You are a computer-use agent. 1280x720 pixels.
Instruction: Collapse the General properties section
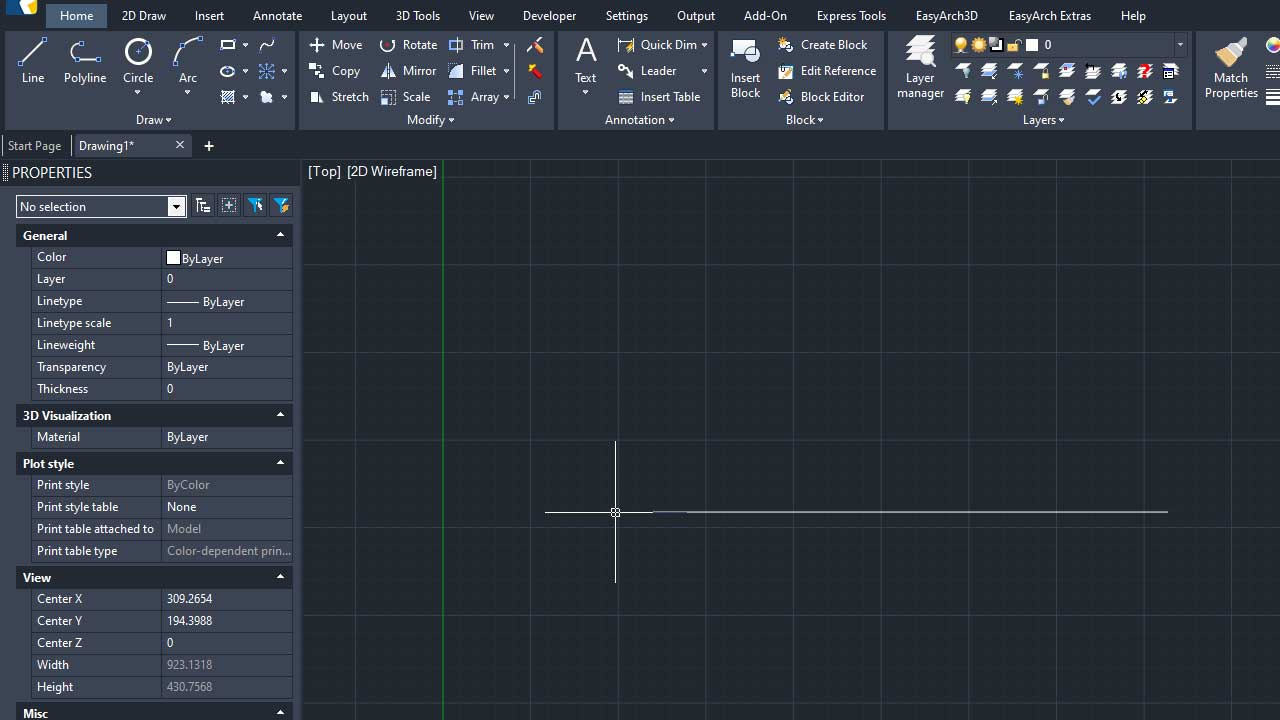(x=280, y=235)
